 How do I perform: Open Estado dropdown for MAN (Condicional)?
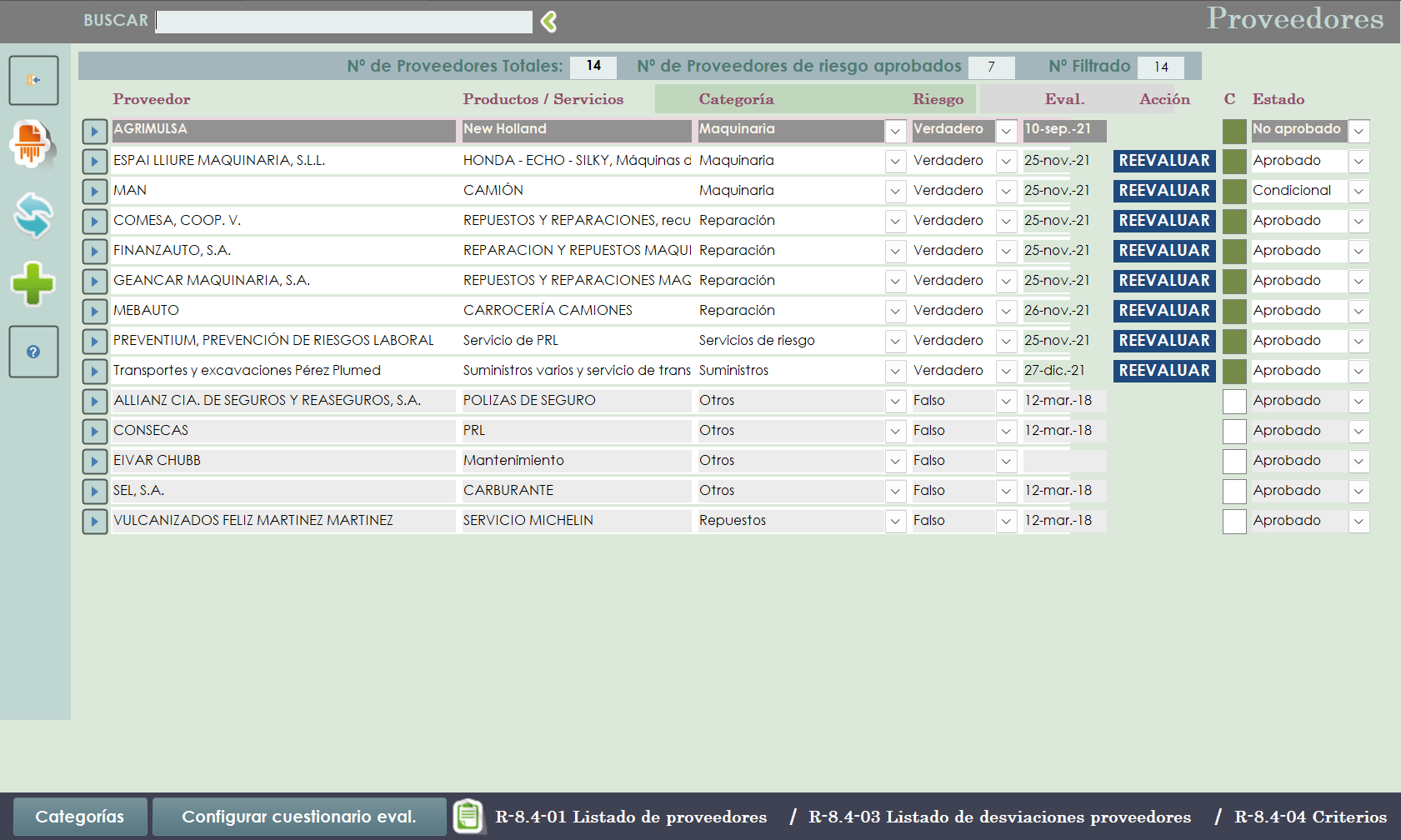coord(1358,191)
